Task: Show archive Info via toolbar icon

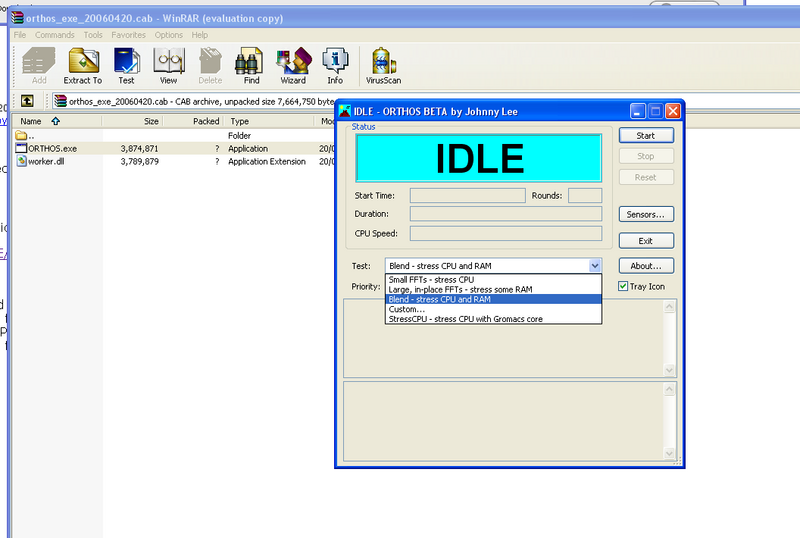Action: point(335,65)
